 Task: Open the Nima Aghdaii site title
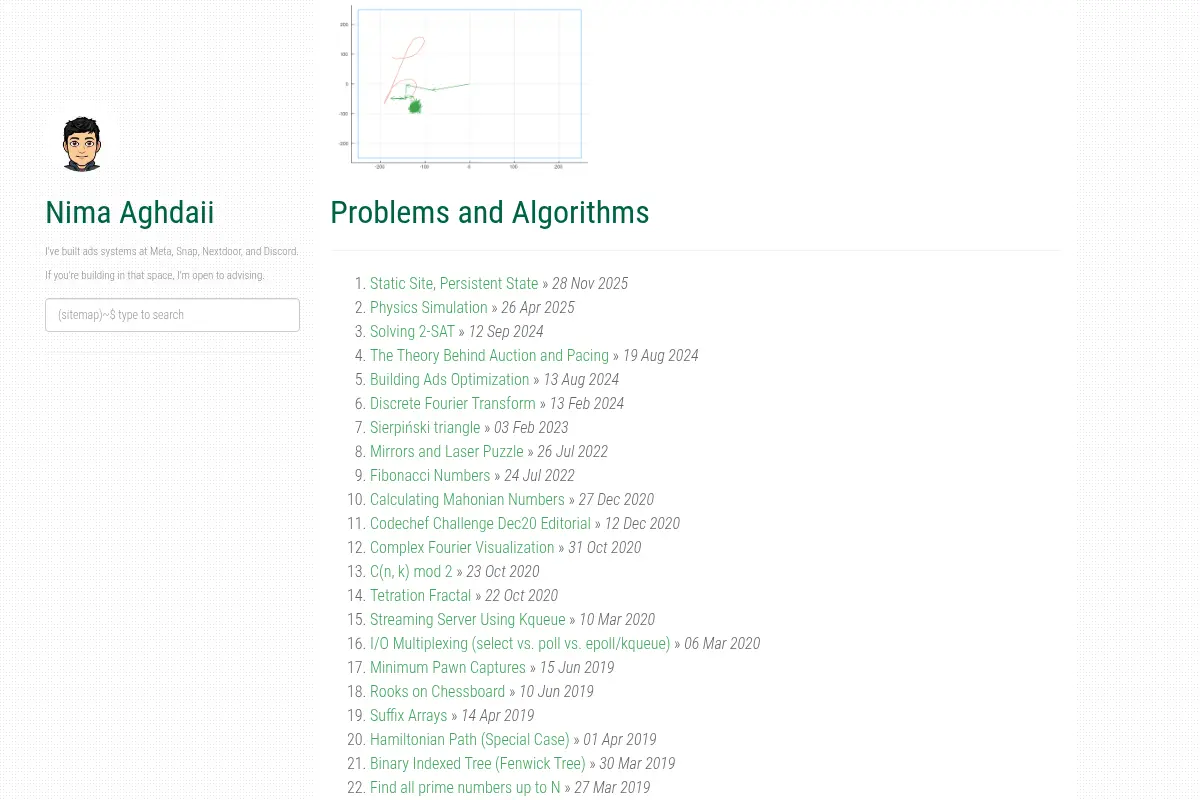[x=130, y=213]
